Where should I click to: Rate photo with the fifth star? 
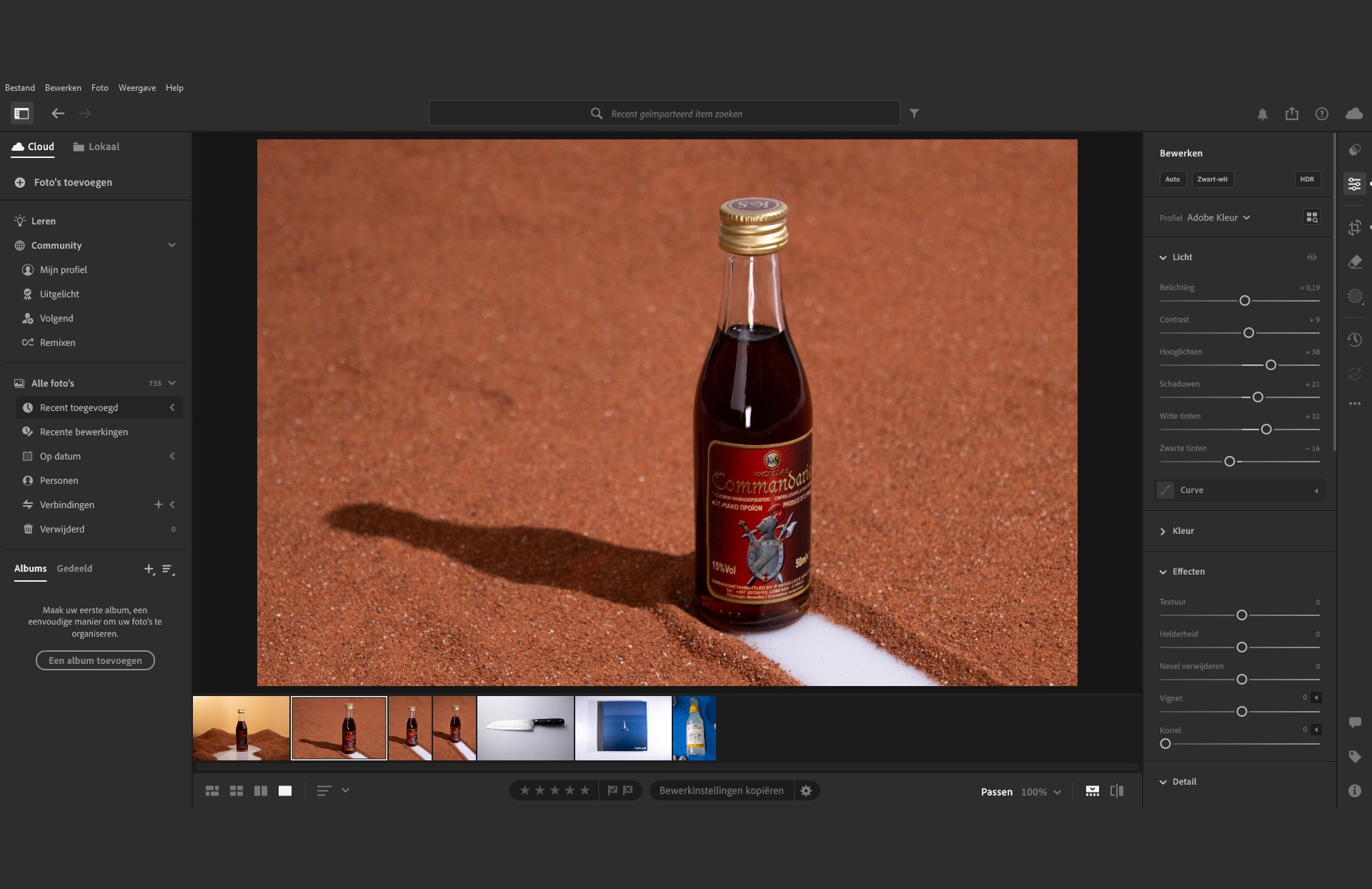click(585, 790)
